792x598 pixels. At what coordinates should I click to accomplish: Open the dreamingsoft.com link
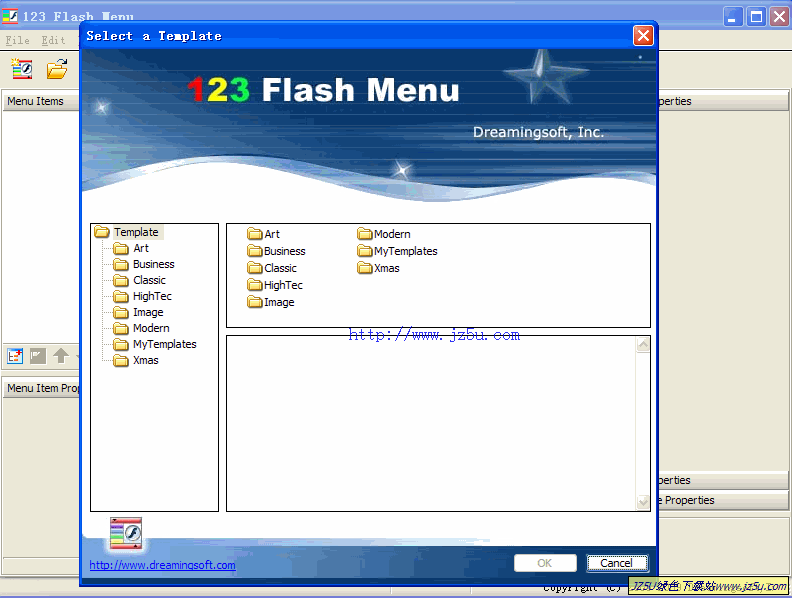click(x=162, y=565)
